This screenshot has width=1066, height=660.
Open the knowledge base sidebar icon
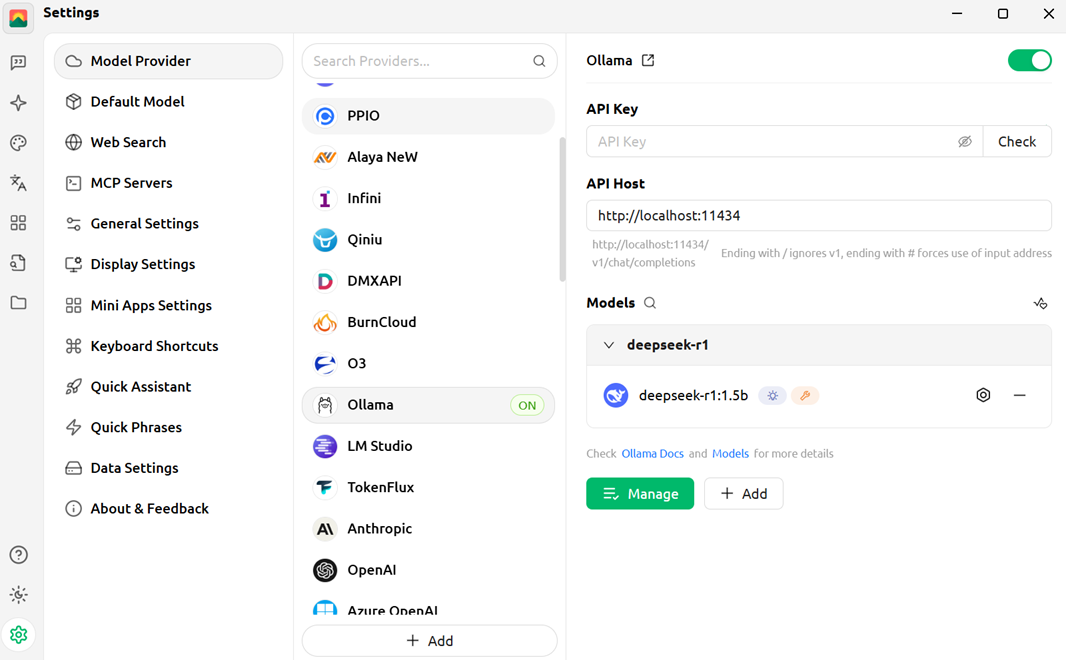pyautogui.click(x=18, y=263)
